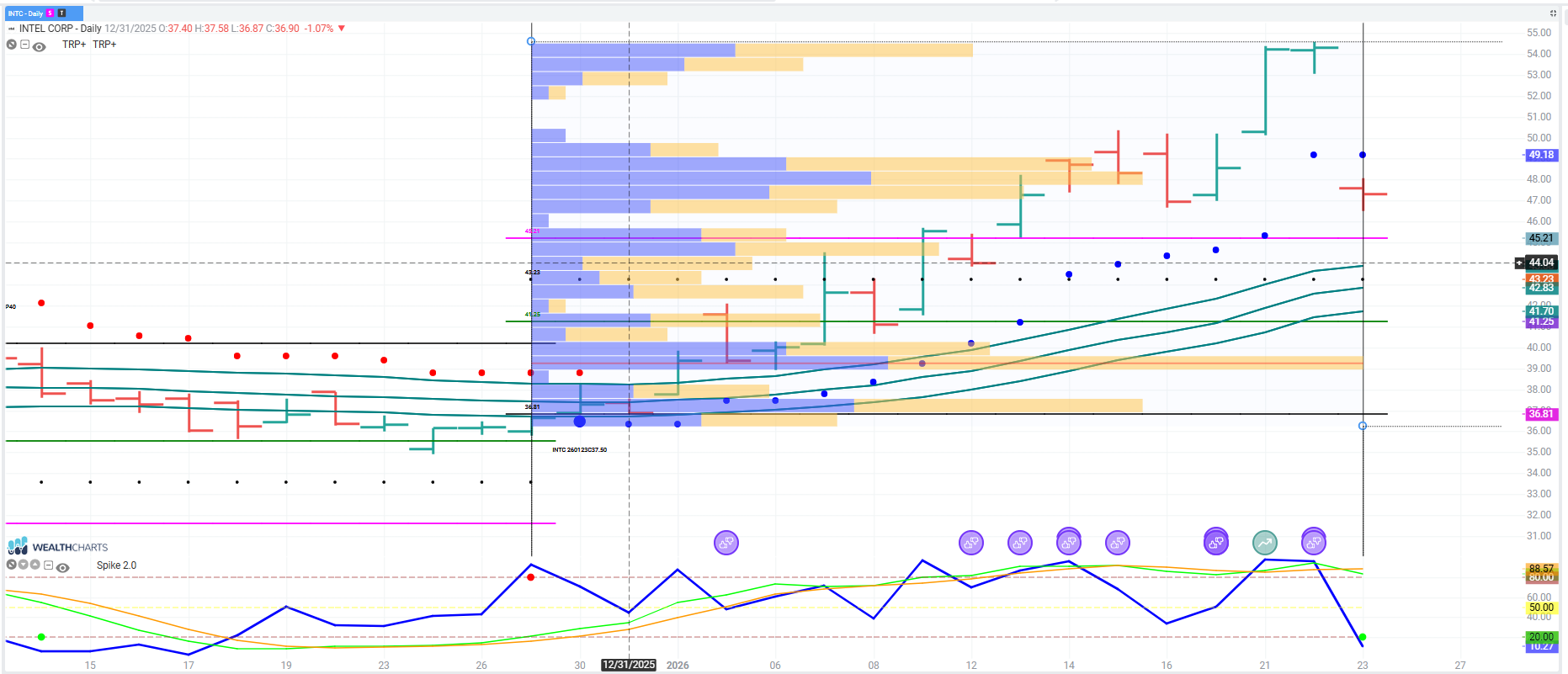
Task: Click the purple news marker near date 12
Action: [x=970, y=543]
